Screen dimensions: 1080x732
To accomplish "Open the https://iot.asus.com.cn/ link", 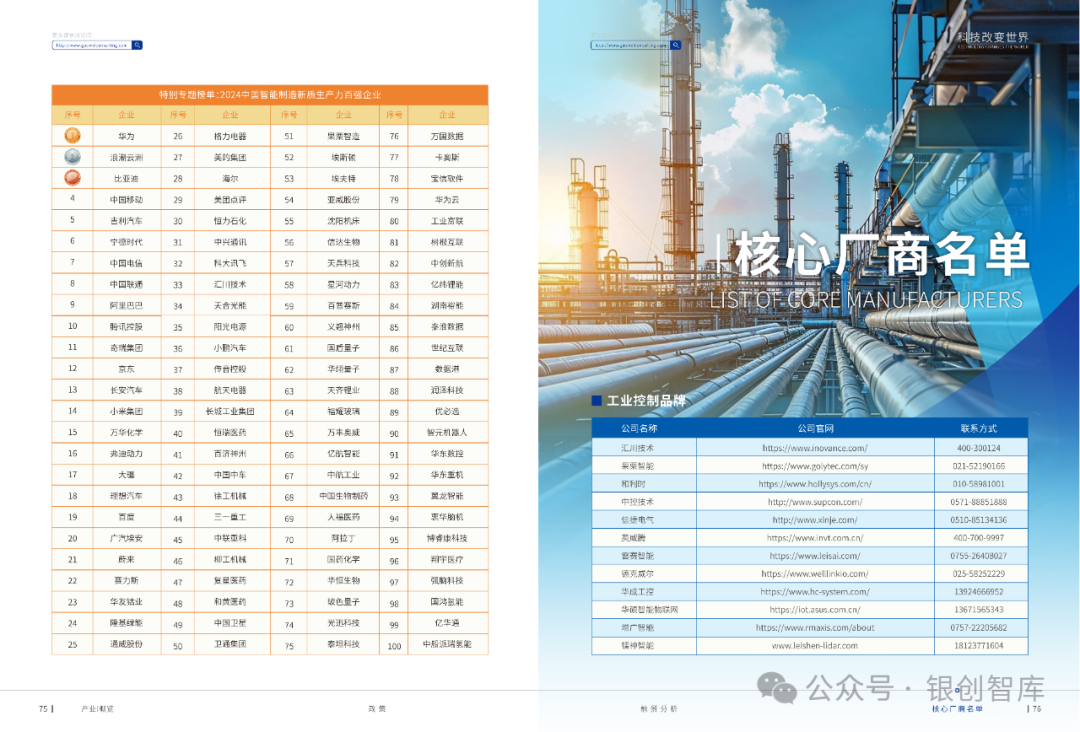I will tap(815, 609).
